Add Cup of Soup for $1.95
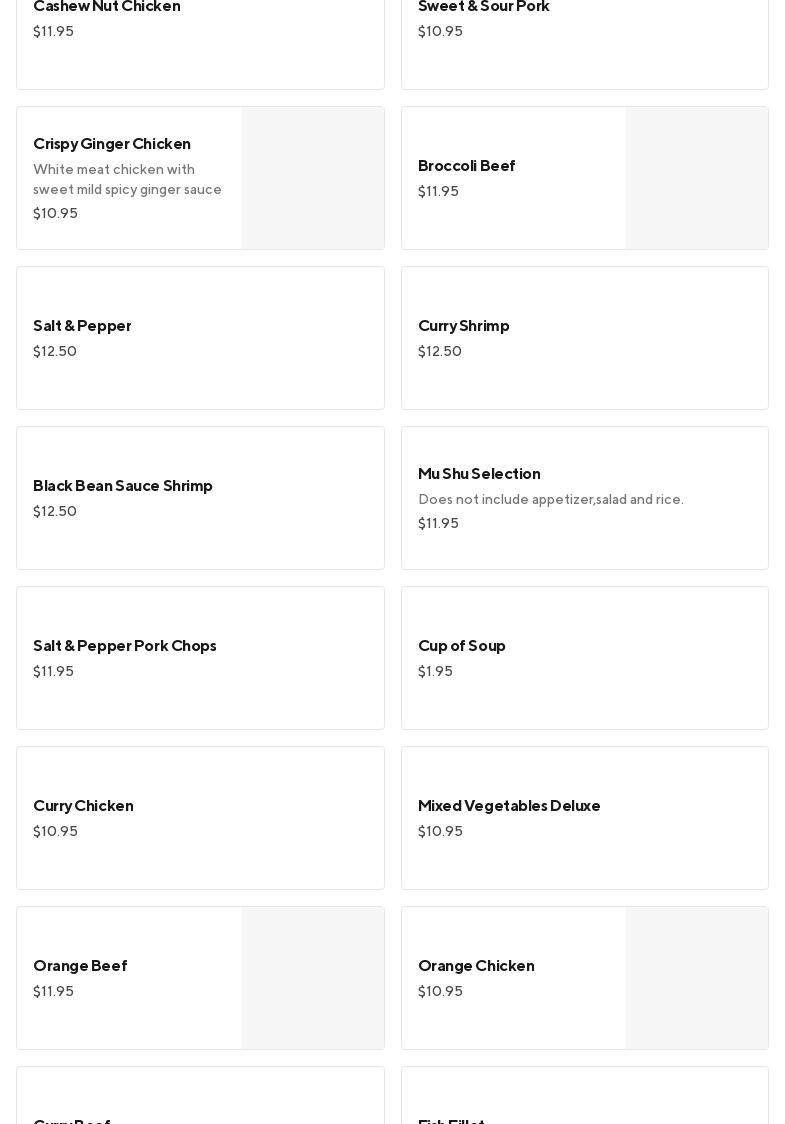Image resolution: width=785 pixels, height=1124 pixels. tap(584, 658)
